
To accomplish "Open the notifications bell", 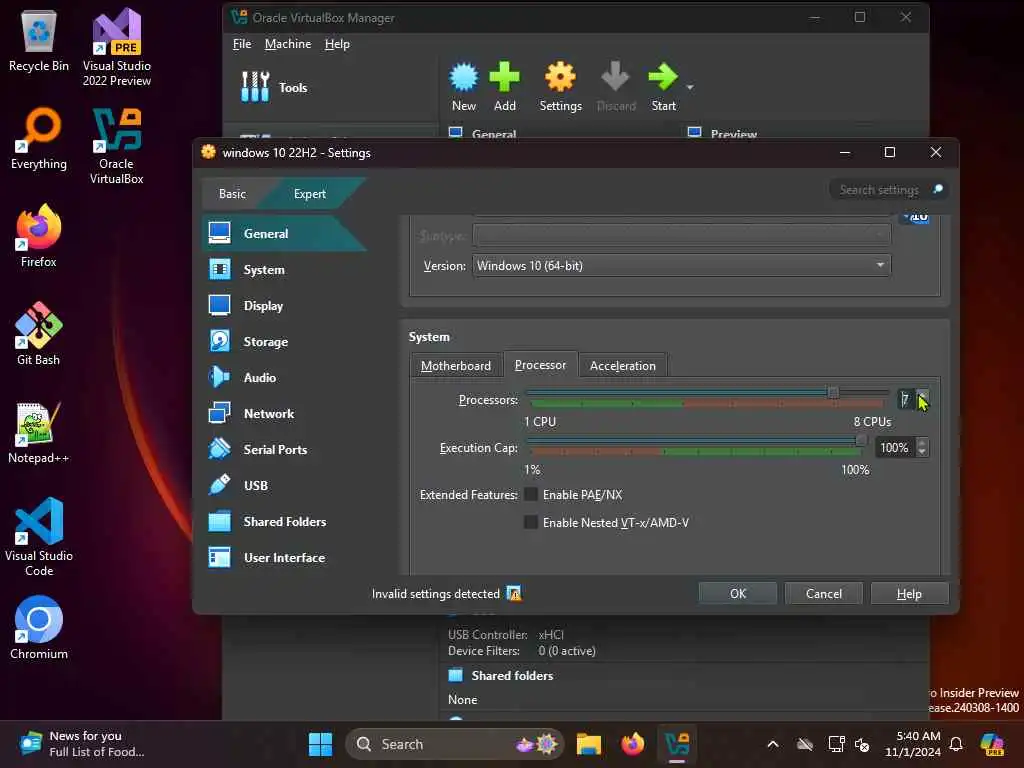I will (x=955, y=744).
